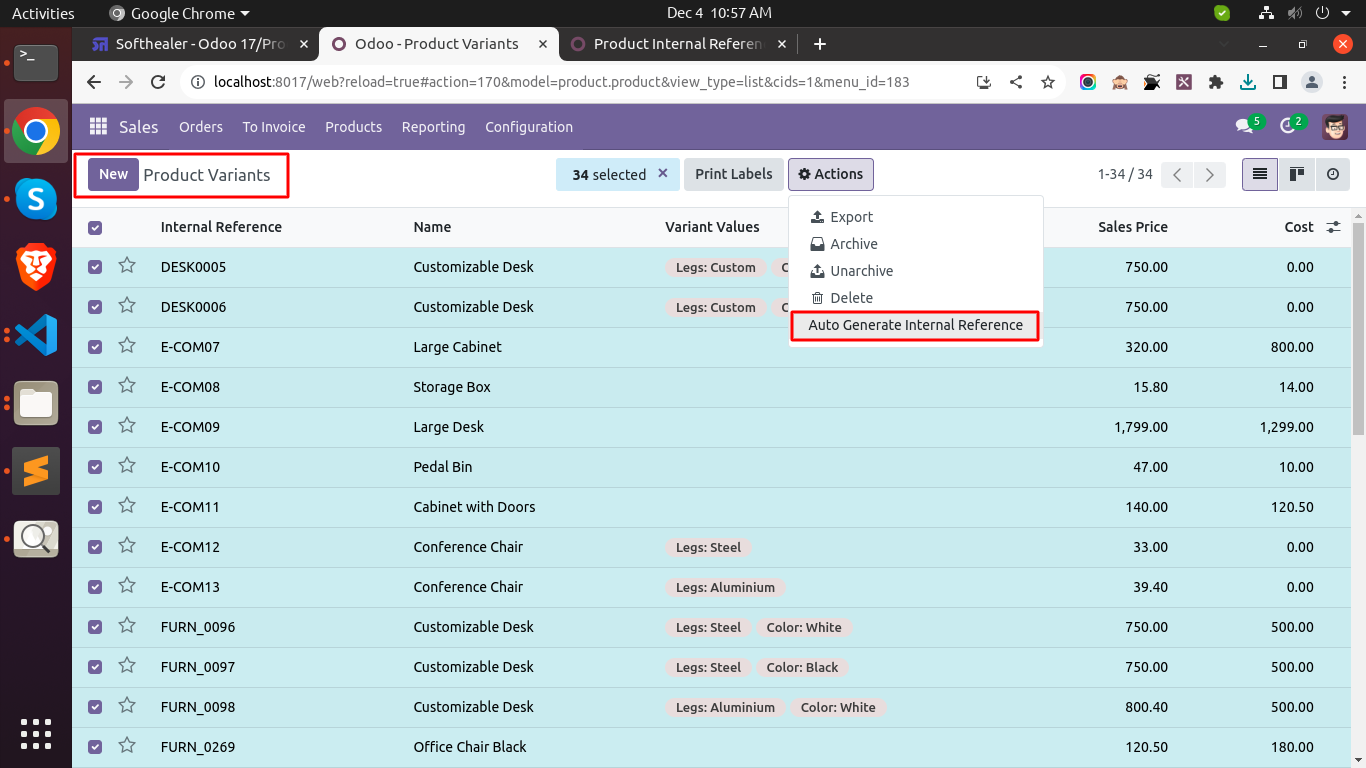Go to next page of records

point(1210,175)
